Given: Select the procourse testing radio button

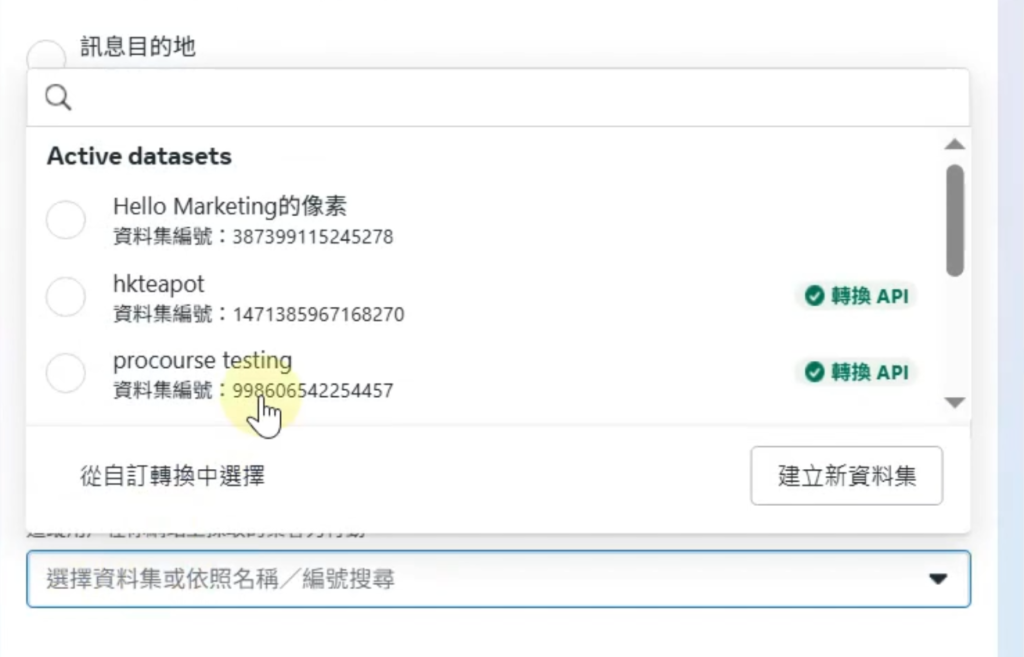Looking at the screenshot, I should (x=66, y=373).
